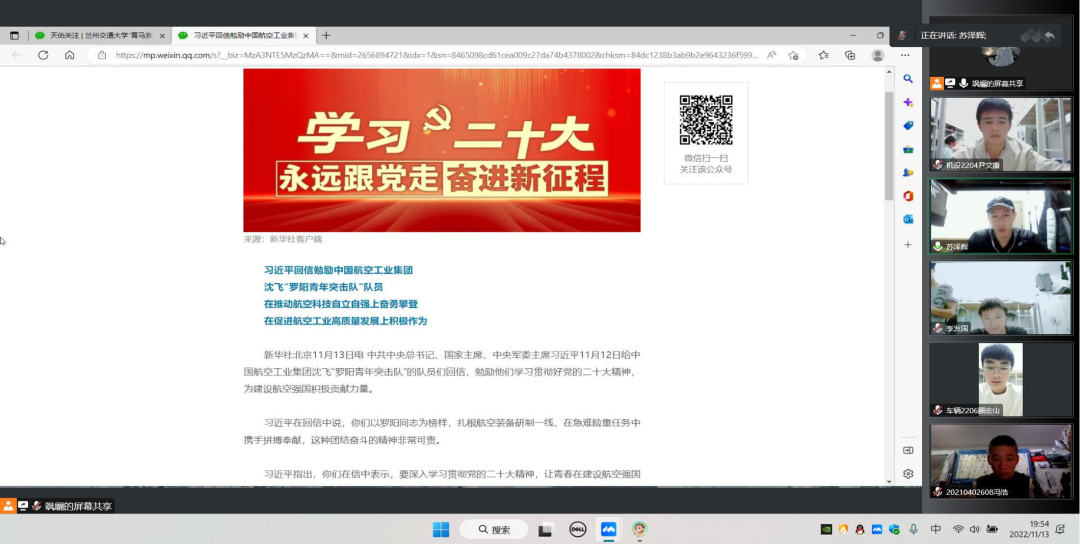Viewport: 1080px width, 544px height.
Task: Open the Outlook icon in Edge sidebar
Action: [908, 219]
